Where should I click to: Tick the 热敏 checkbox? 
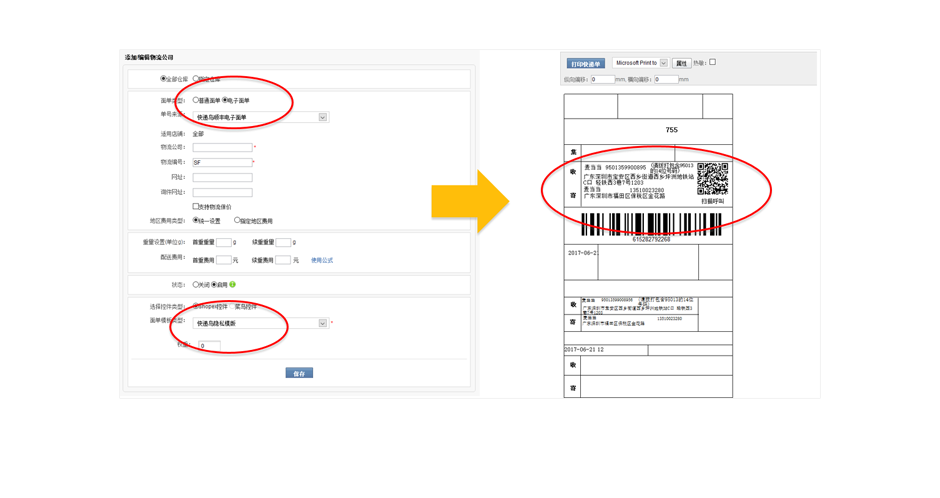(x=713, y=62)
